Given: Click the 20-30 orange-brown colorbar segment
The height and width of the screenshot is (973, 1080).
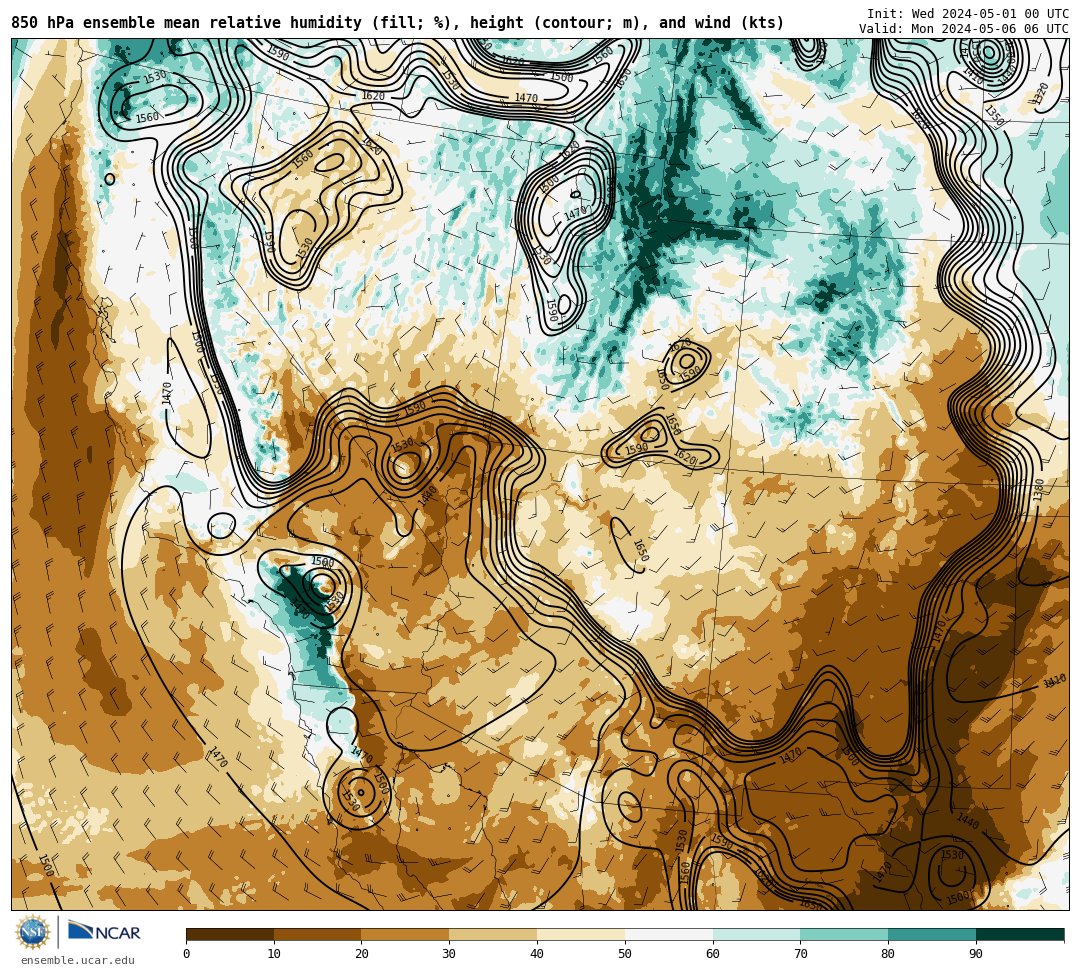Looking at the screenshot, I should click(x=406, y=935).
